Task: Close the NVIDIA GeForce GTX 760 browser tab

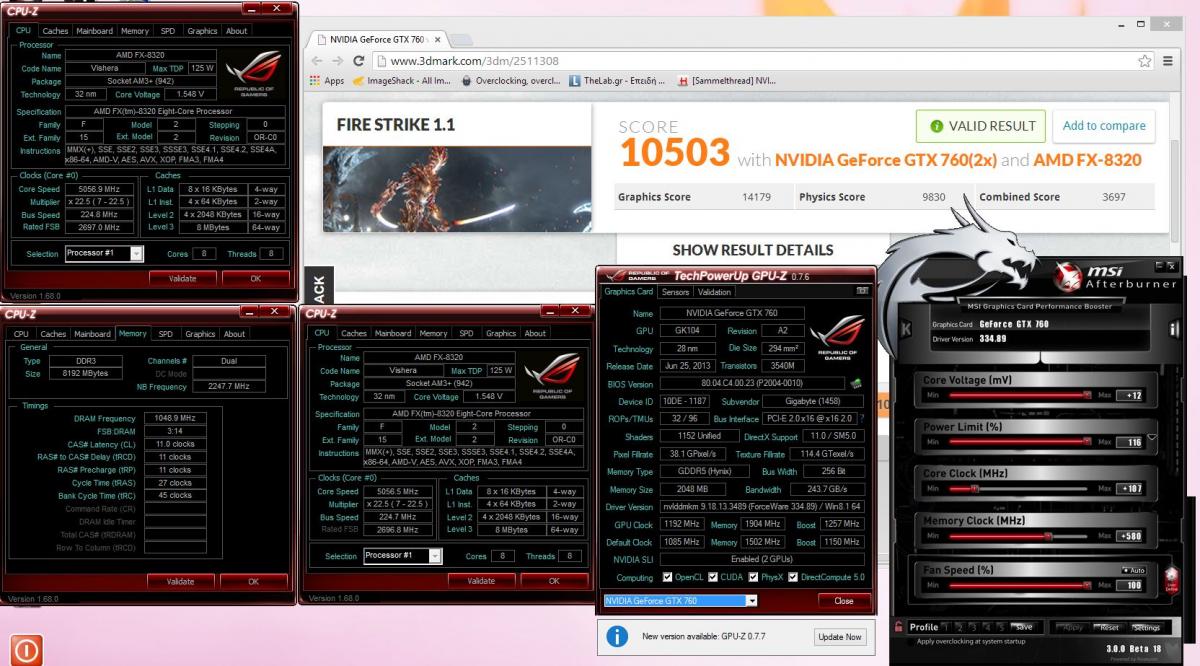Action: point(436,40)
